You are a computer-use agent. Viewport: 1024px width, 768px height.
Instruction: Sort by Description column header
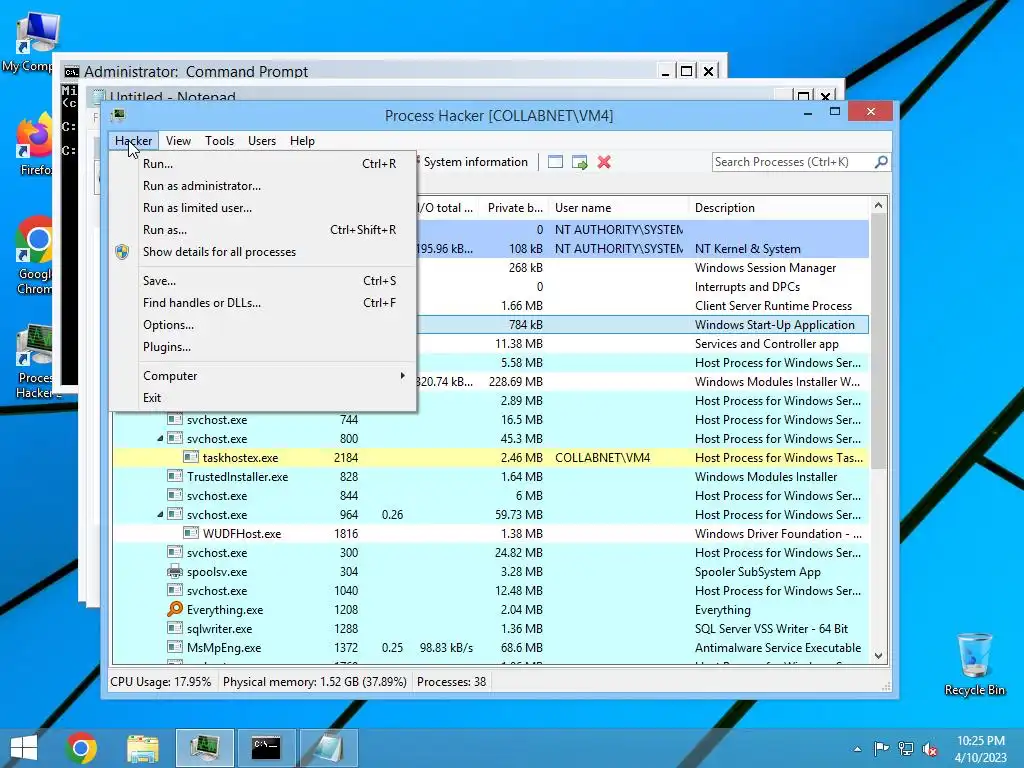pos(779,208)
